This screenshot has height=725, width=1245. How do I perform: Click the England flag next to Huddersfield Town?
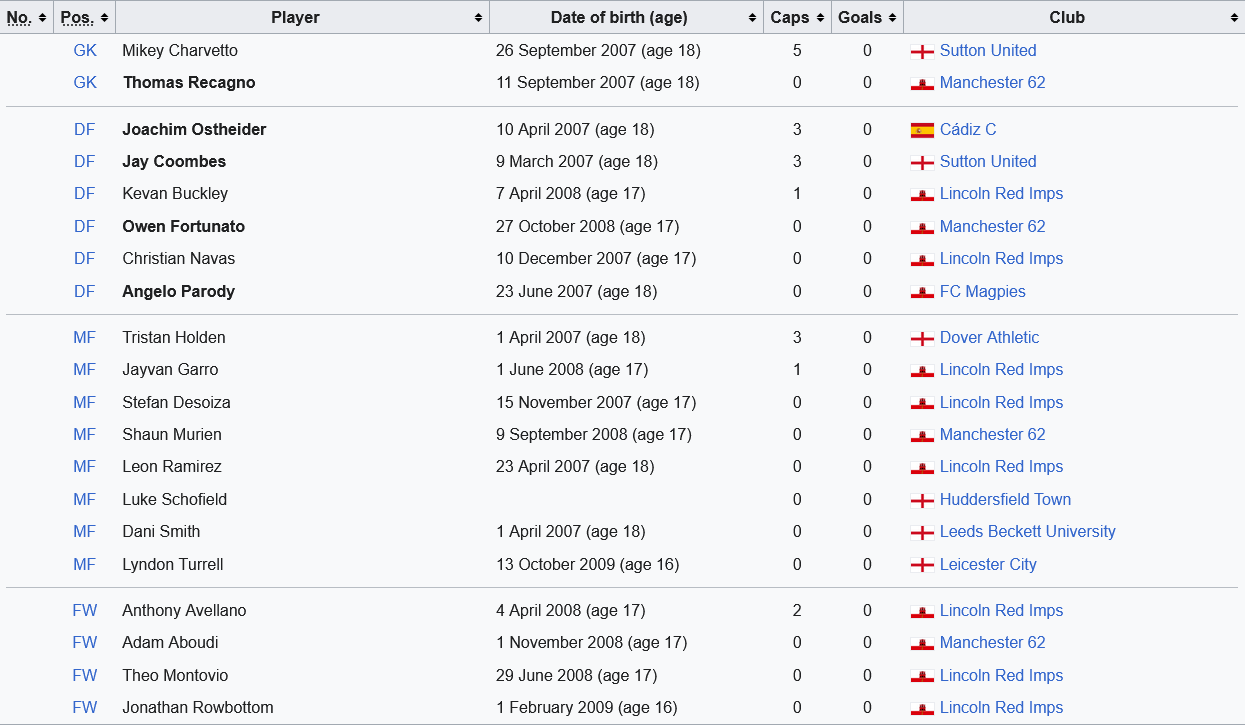tap(922, 500)
